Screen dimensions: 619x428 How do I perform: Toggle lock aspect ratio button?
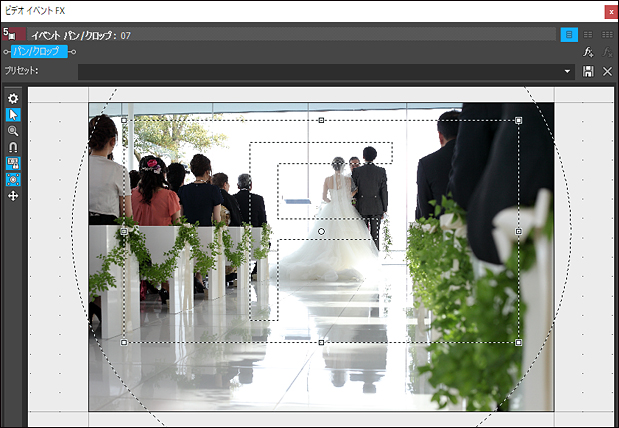click(x=13, y=163)
